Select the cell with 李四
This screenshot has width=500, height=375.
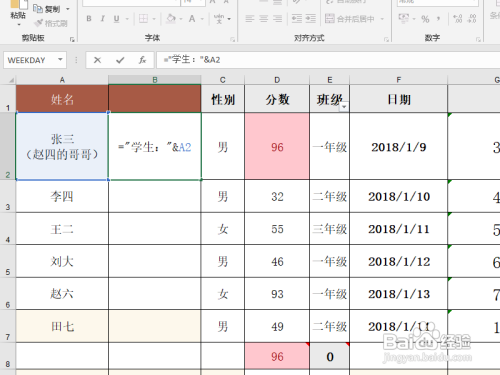tap(62, 197)
